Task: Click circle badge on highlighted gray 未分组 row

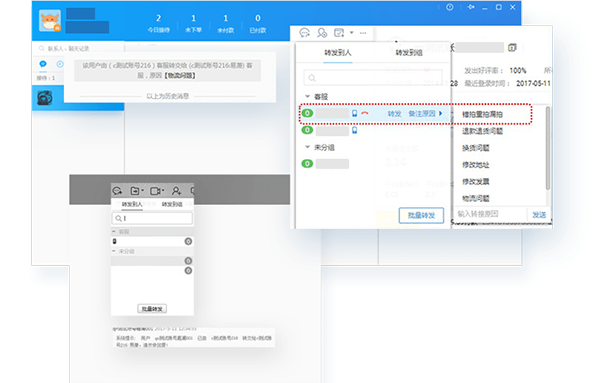Action: tap(188, 261)
